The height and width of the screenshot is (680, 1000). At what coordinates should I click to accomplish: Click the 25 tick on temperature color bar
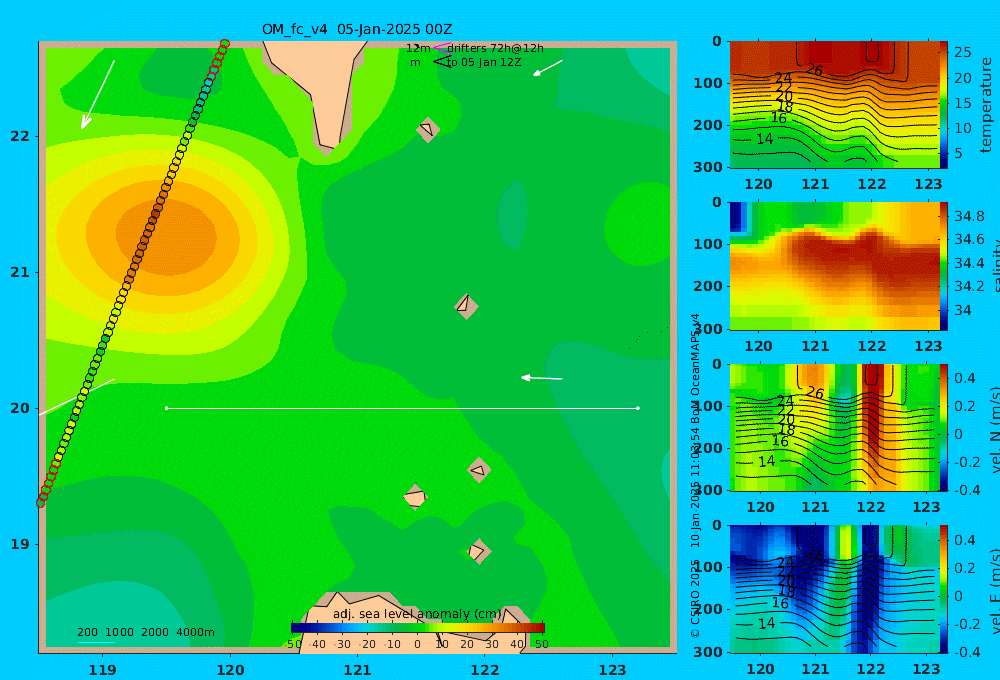[963, 52]
